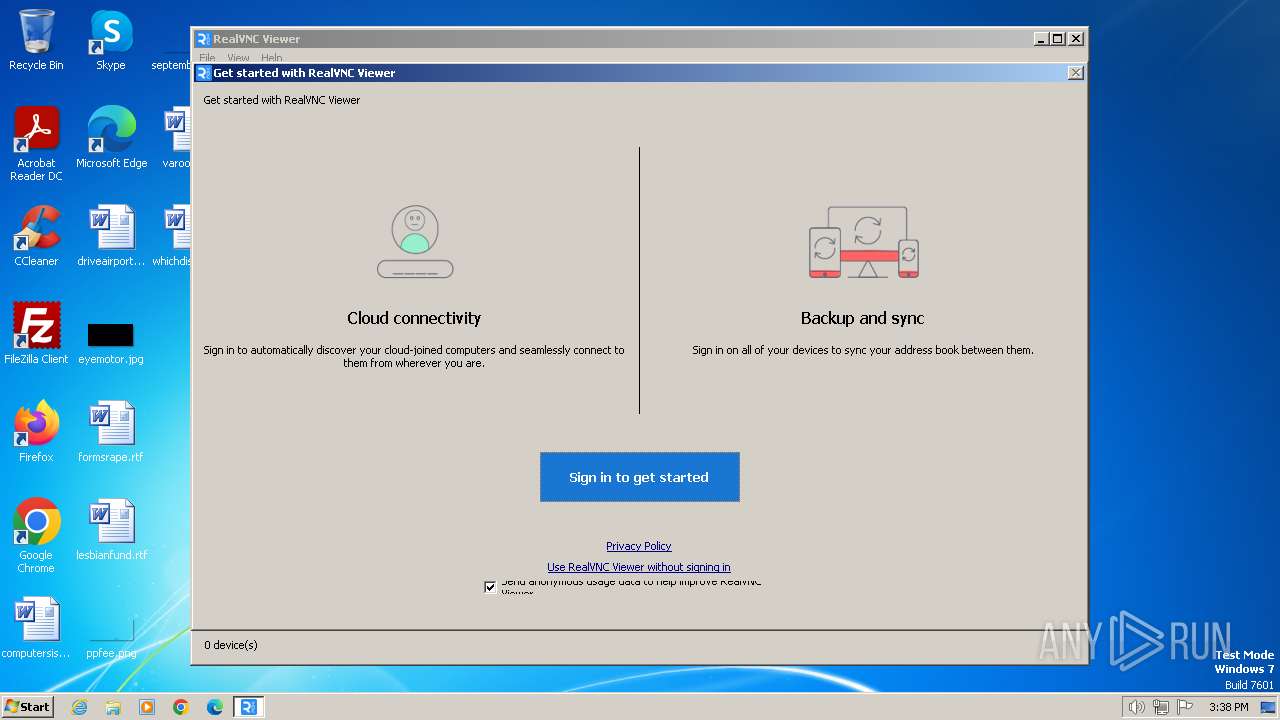Viewport: 1280px width, 720px height.
Task: Select the computersis document icon
Action: point(36,627)
